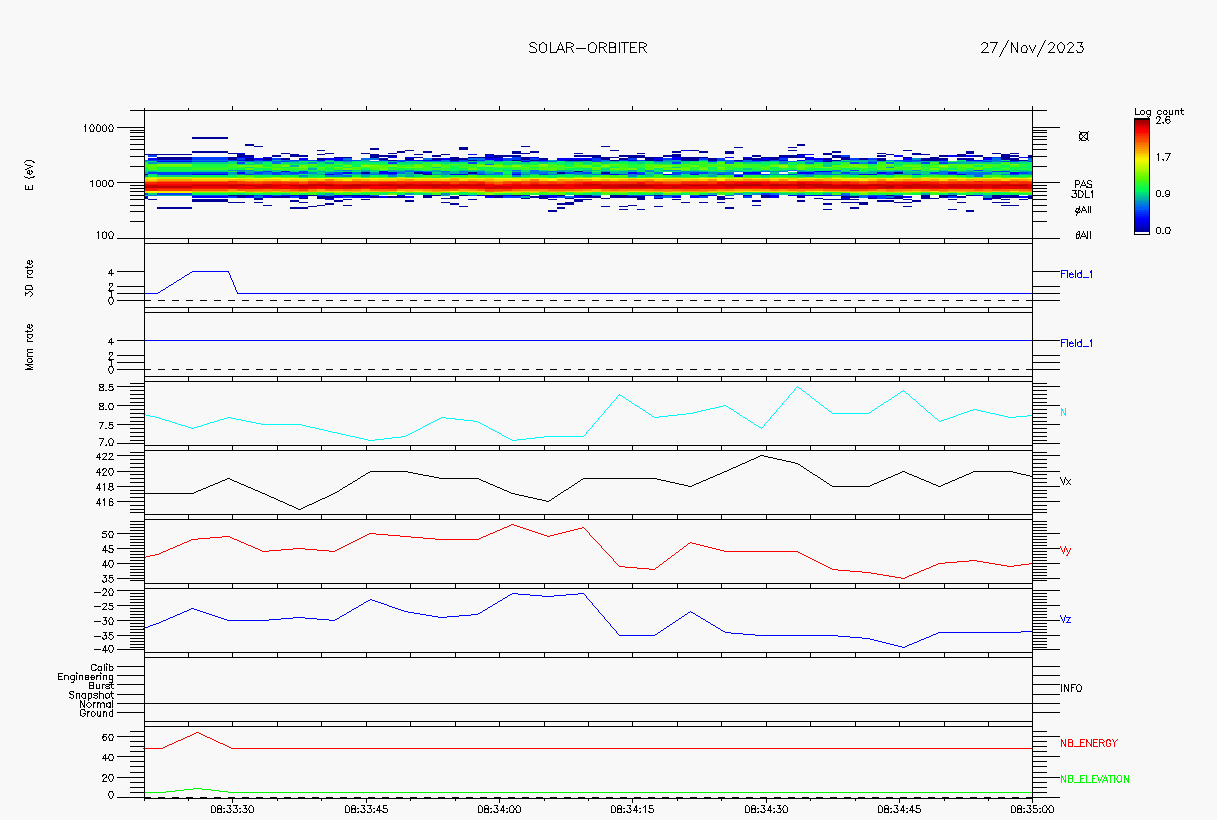Click the "3DL1" label beside the spectrogram

[x=1083, y=195]
